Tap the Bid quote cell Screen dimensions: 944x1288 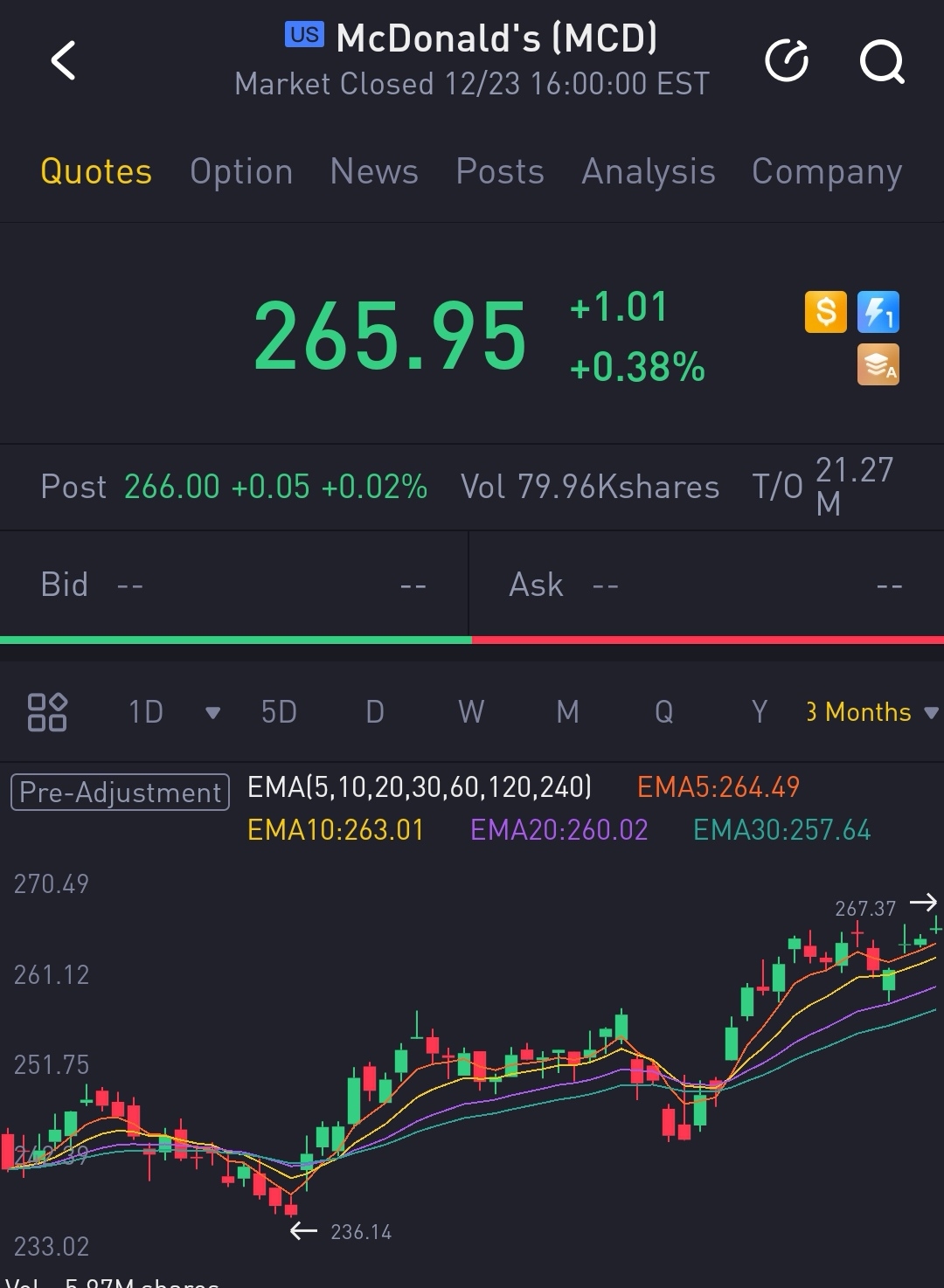coord(234,585)
